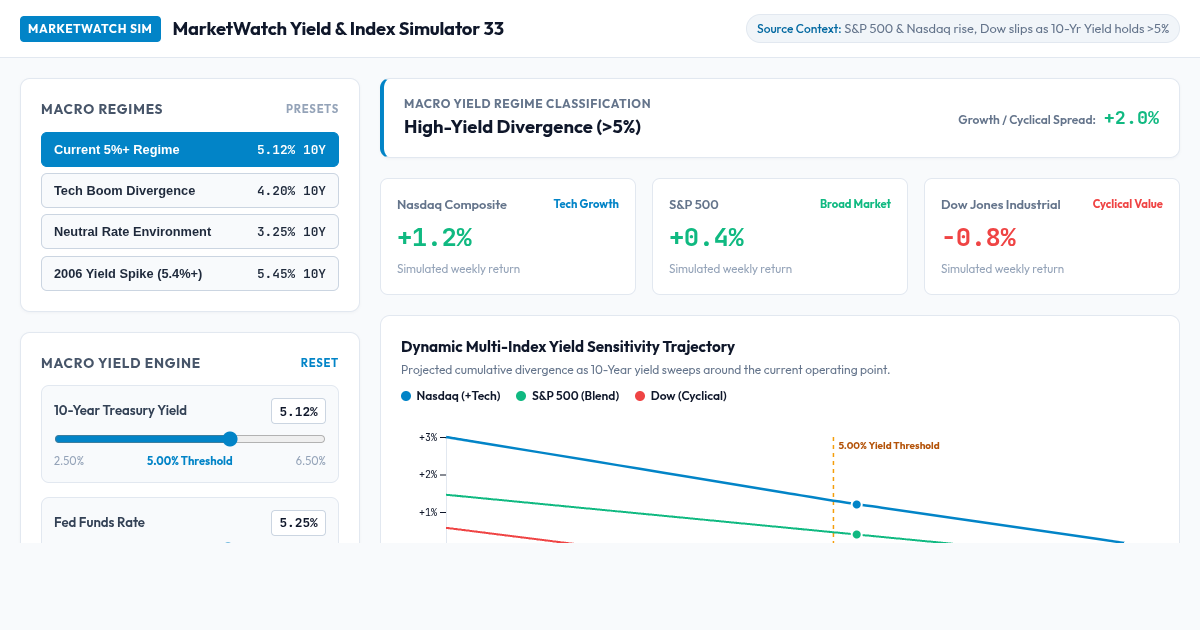Click the +2% y-axis label

[x=428, y=474]
